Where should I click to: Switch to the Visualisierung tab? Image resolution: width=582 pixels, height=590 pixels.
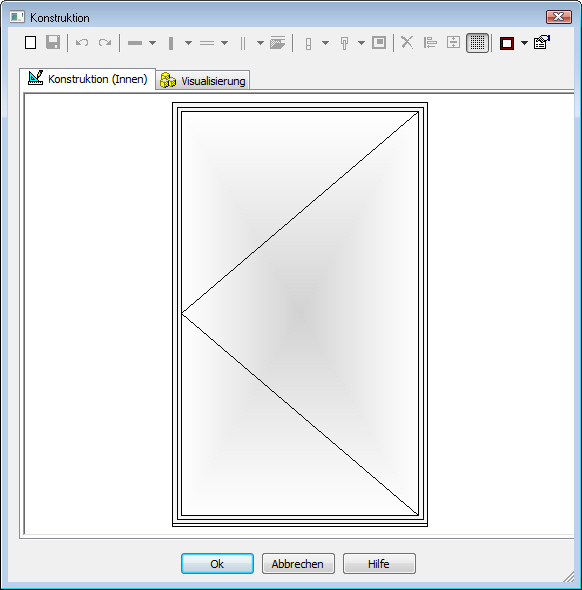pyautogui.click(x=203, y=80)
